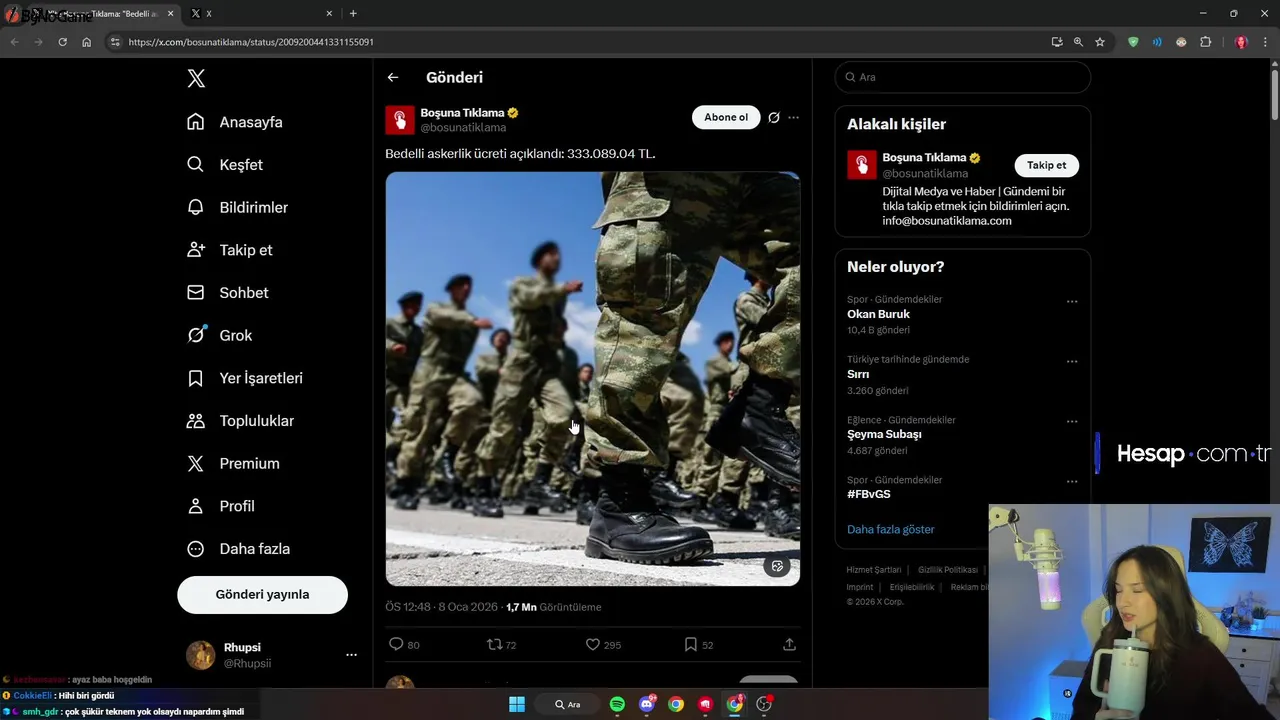This screenshot has height=720, width=1280.
Task: Open OBS Studio from the taskbar
Action: point(764,704)
